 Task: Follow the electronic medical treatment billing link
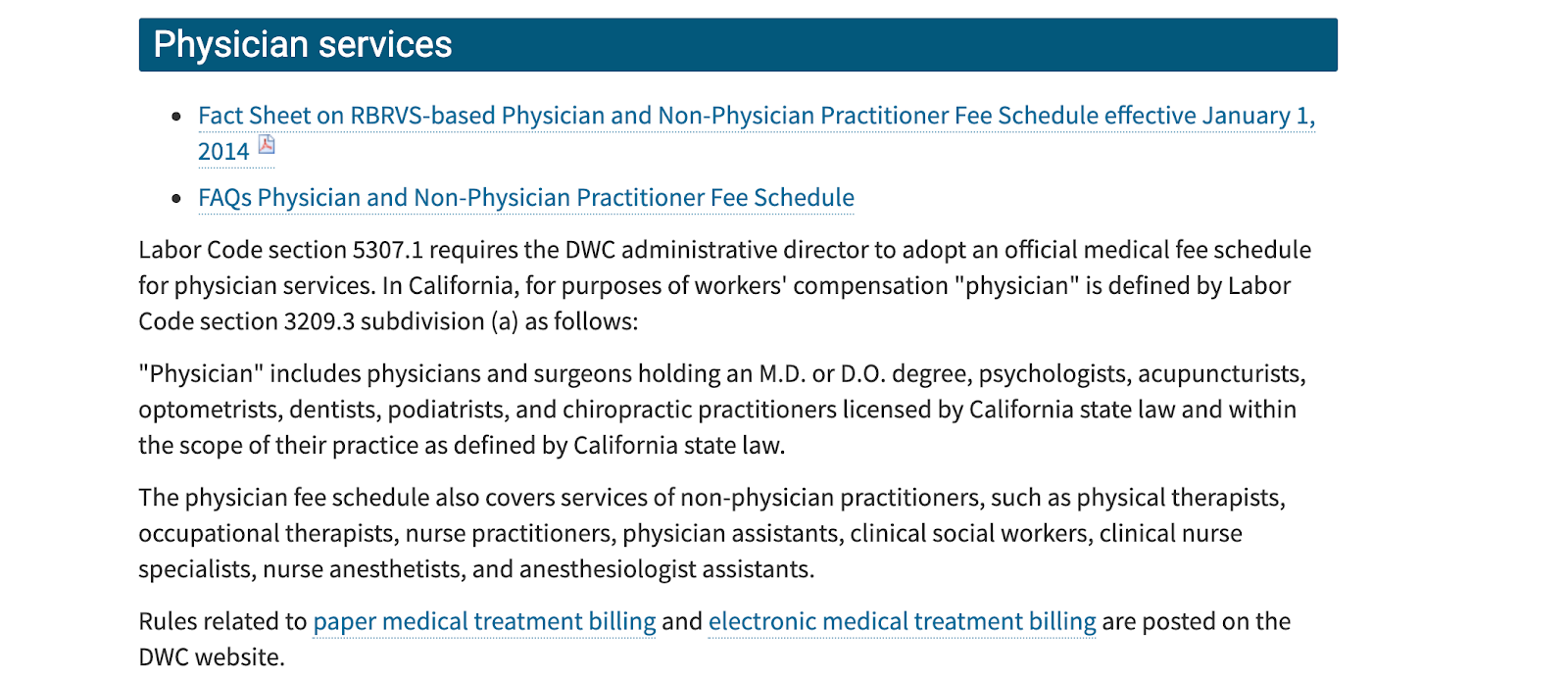tap(902, 621)
